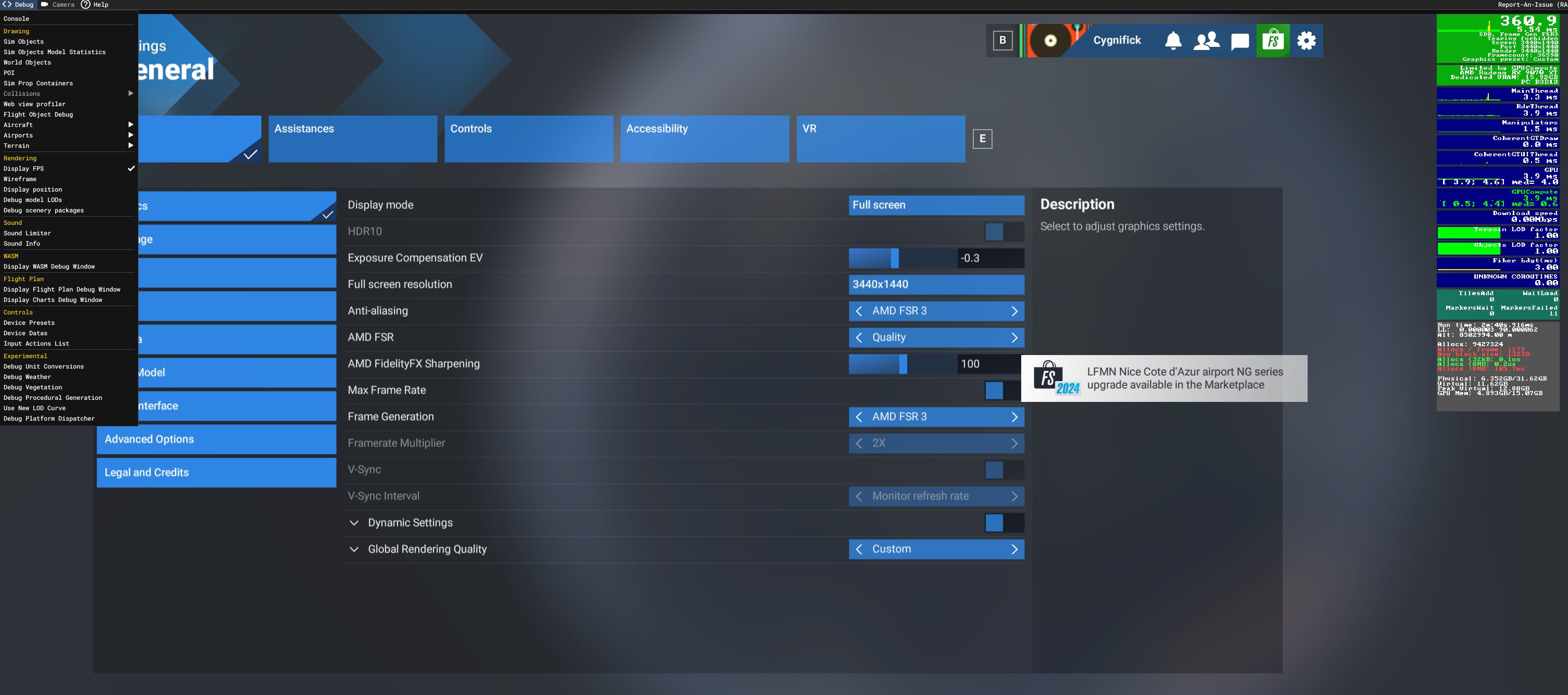
Task: Click the Anti-aliasing left arrow
Action: point(859,311)
